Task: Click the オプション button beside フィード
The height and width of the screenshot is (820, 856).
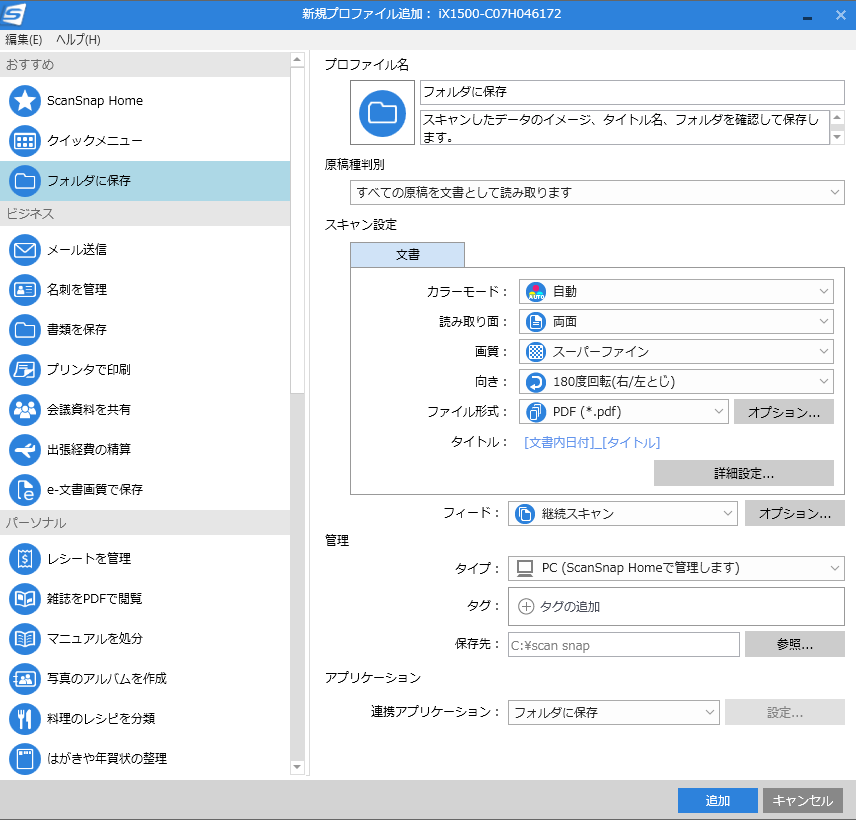Action: pos(795,514)
